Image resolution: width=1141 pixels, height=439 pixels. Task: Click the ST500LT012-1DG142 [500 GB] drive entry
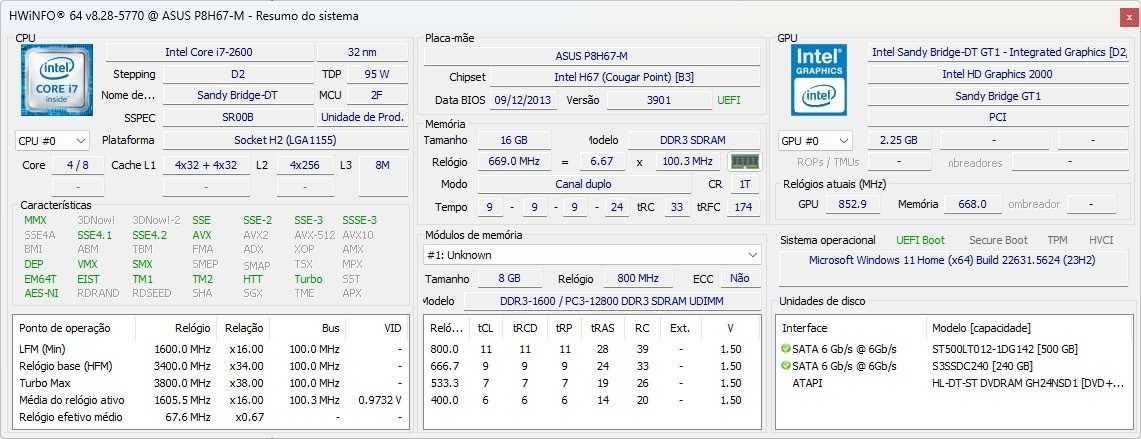pyautogui.click(x=1005, y=349)
